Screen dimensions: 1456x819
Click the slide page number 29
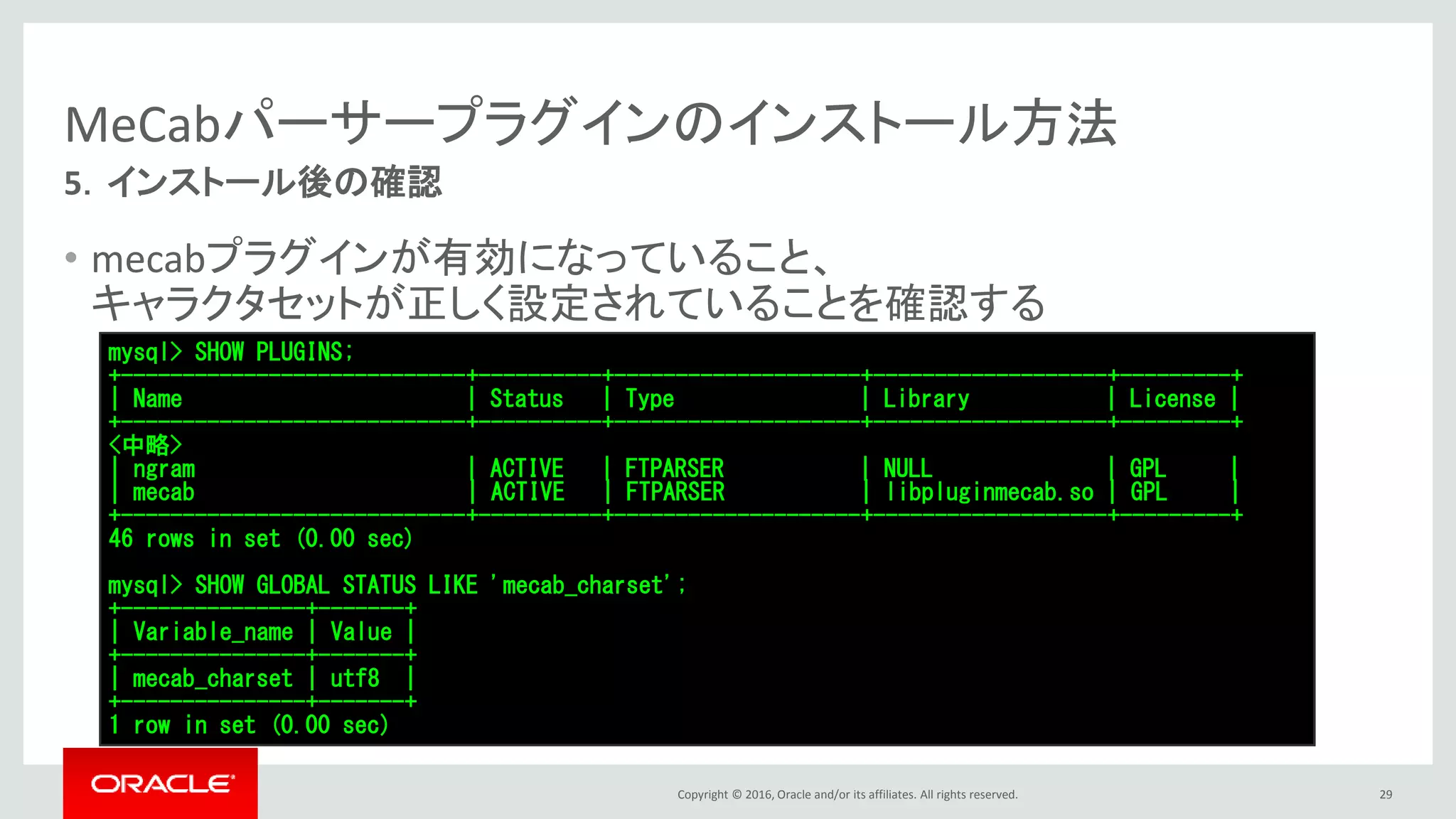(1386, 795)
